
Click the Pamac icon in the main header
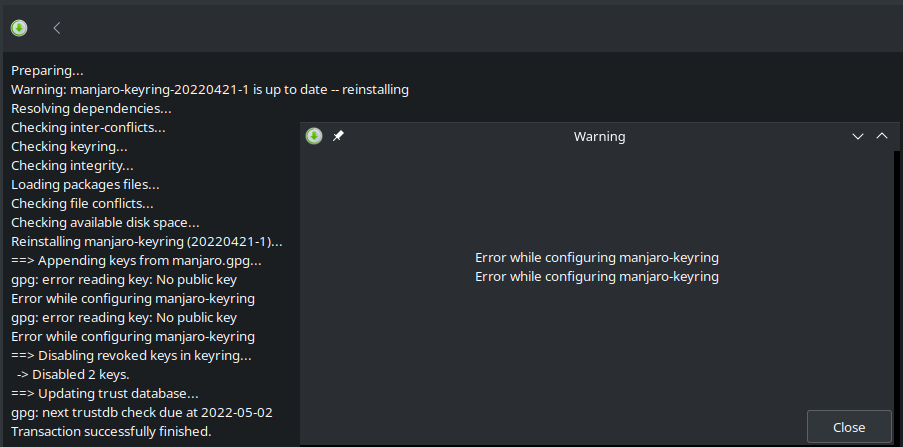tap(19, 28)
